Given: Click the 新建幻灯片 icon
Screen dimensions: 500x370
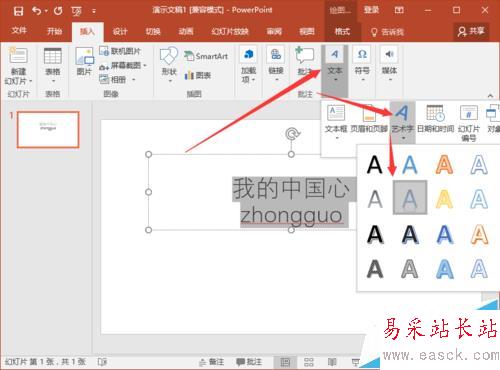Looking at the screenshot, I should (18, 56).
